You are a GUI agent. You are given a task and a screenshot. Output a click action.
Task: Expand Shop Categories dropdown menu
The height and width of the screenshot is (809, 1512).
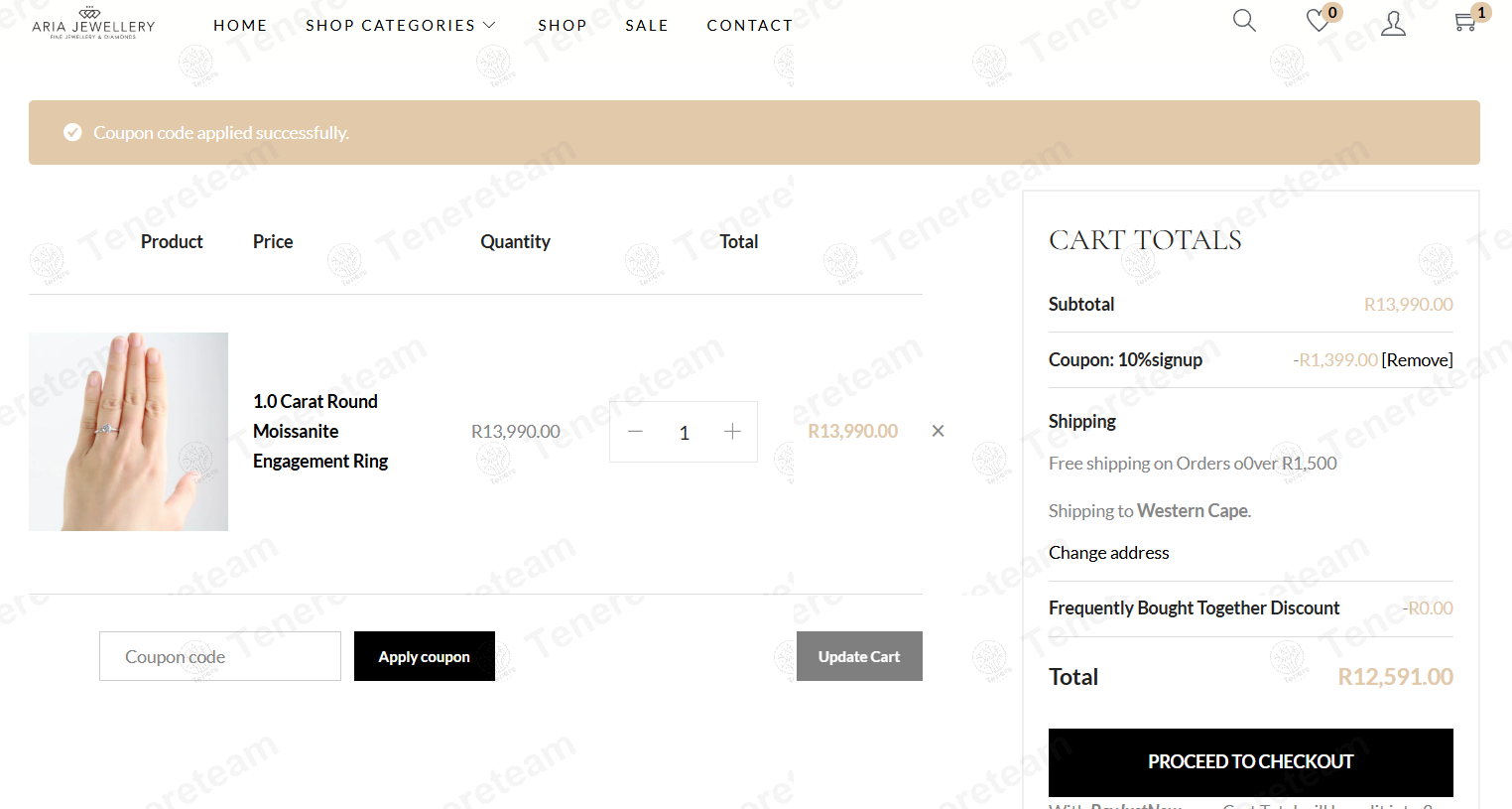click(400, 25)
